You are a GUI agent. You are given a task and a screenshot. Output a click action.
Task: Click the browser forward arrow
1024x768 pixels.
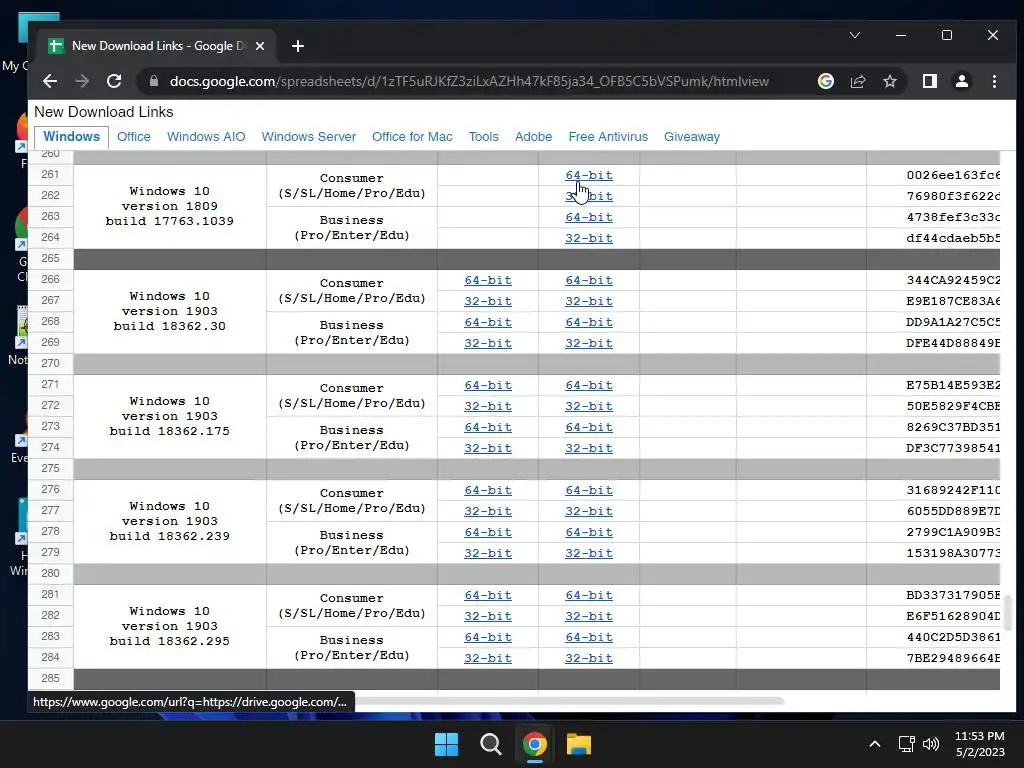(x=82, y=81)
